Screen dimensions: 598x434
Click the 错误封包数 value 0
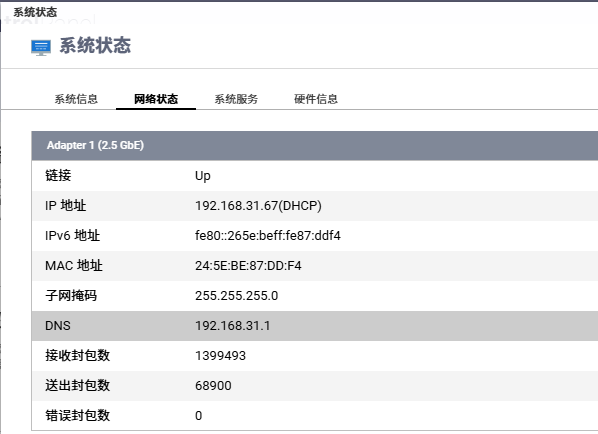click(x=198, y=416)
